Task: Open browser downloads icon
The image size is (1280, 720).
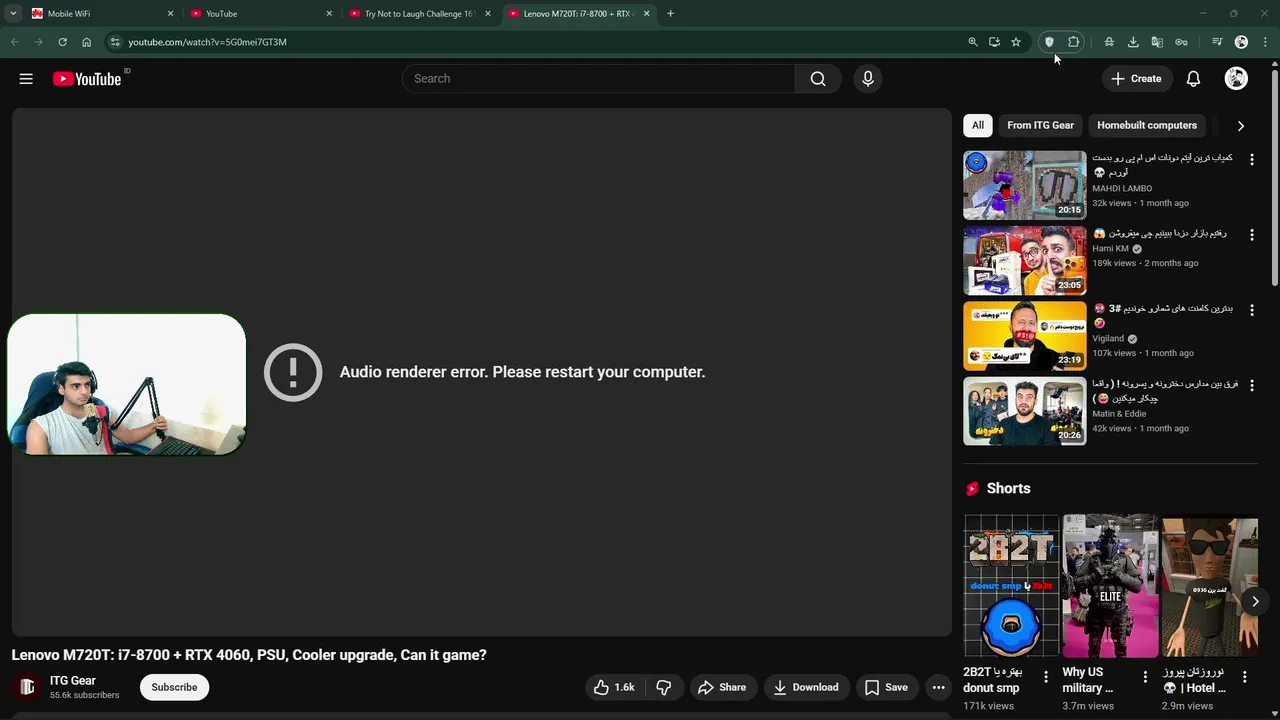Action: 1133,42
